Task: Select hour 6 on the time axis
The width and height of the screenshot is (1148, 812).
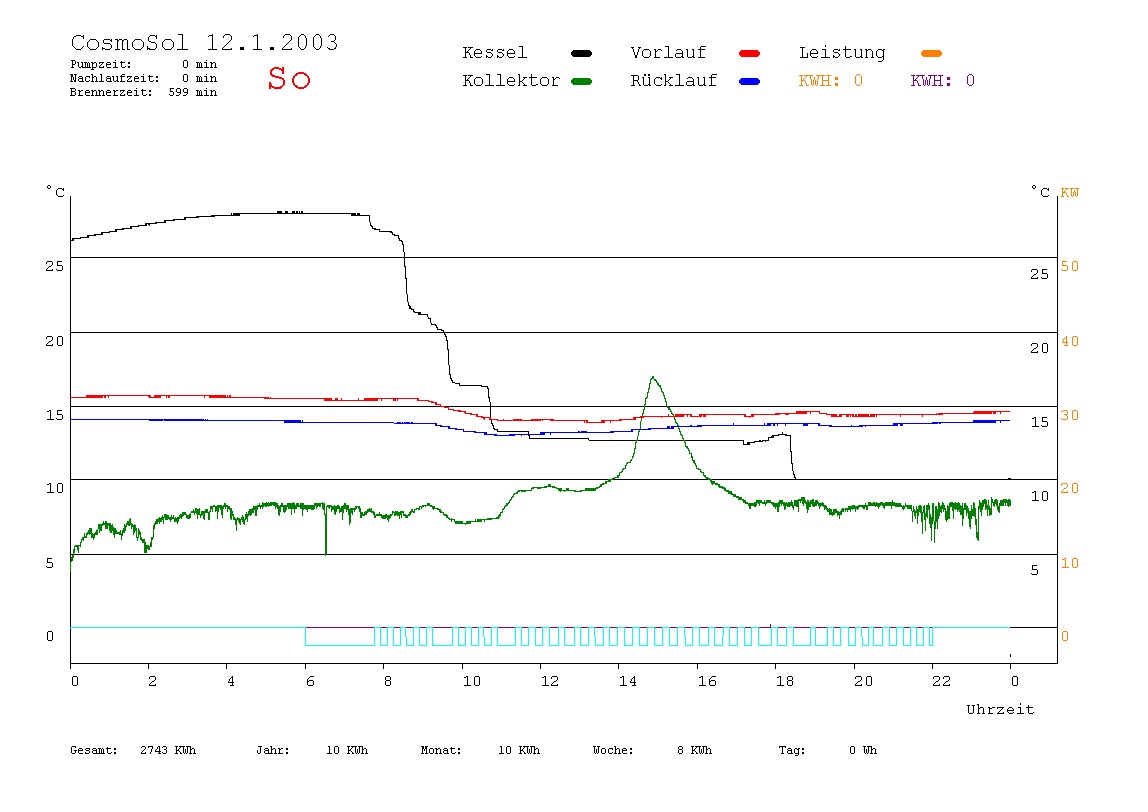Action: click(310, 682)
